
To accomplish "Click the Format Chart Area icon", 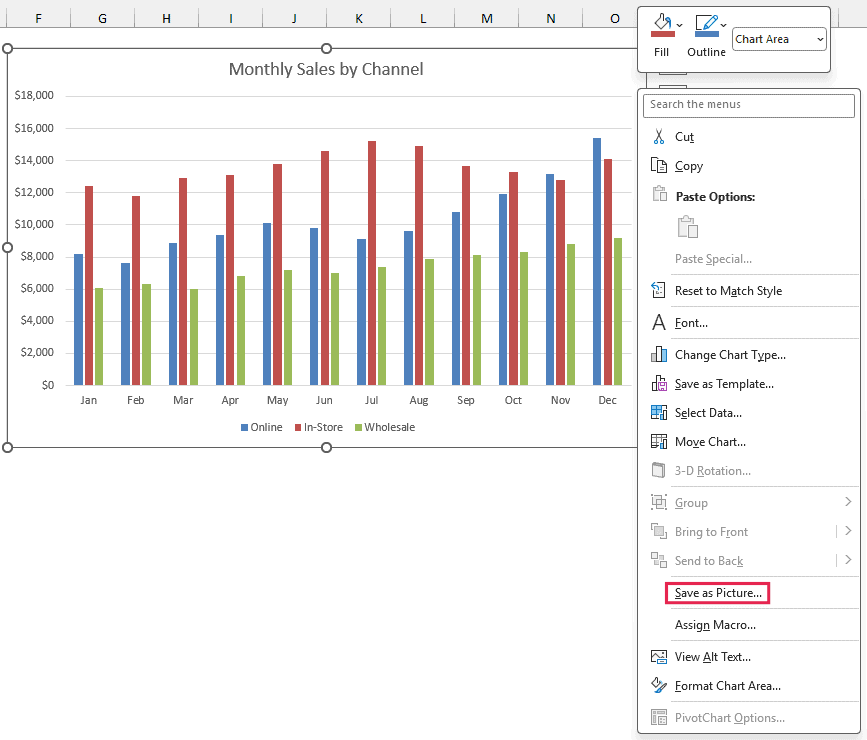I will click(x=659, y=685).
